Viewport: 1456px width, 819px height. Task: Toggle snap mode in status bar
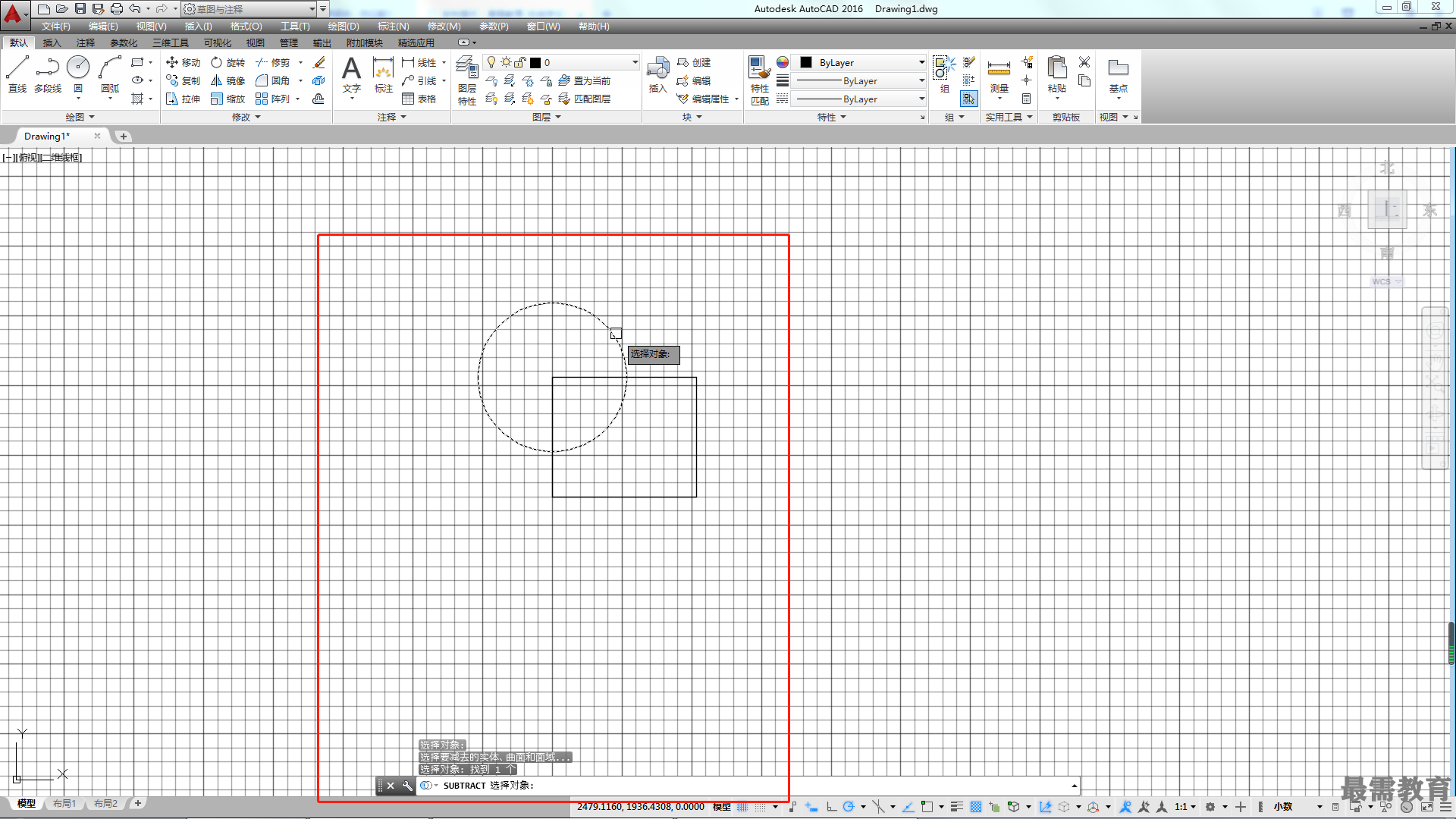point(761,807)
